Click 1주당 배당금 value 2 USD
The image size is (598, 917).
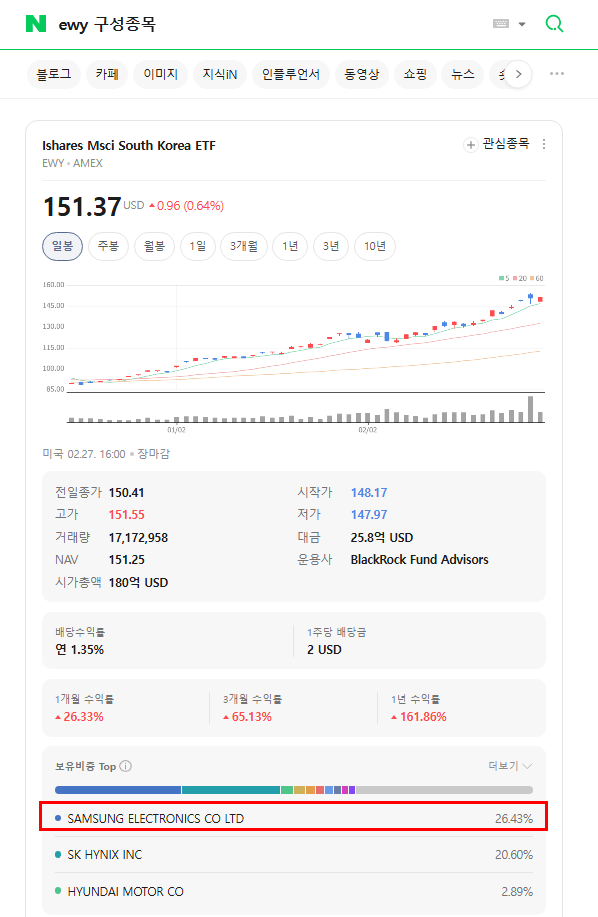point(324,650)
